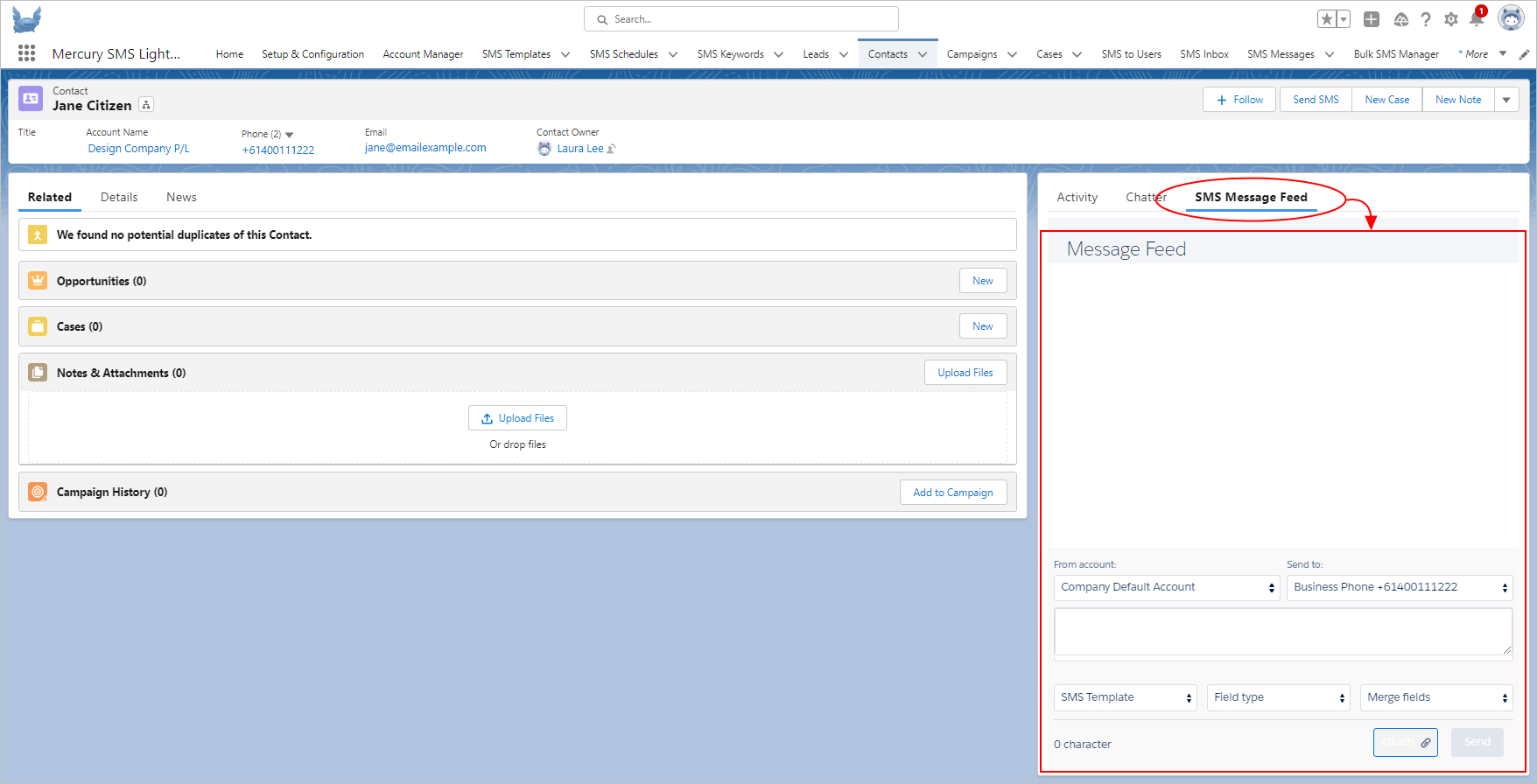The width and height of the screenshot is (1537, 784).
Task: Click the Opportunities crown icon
Action: tap(38, 281)
